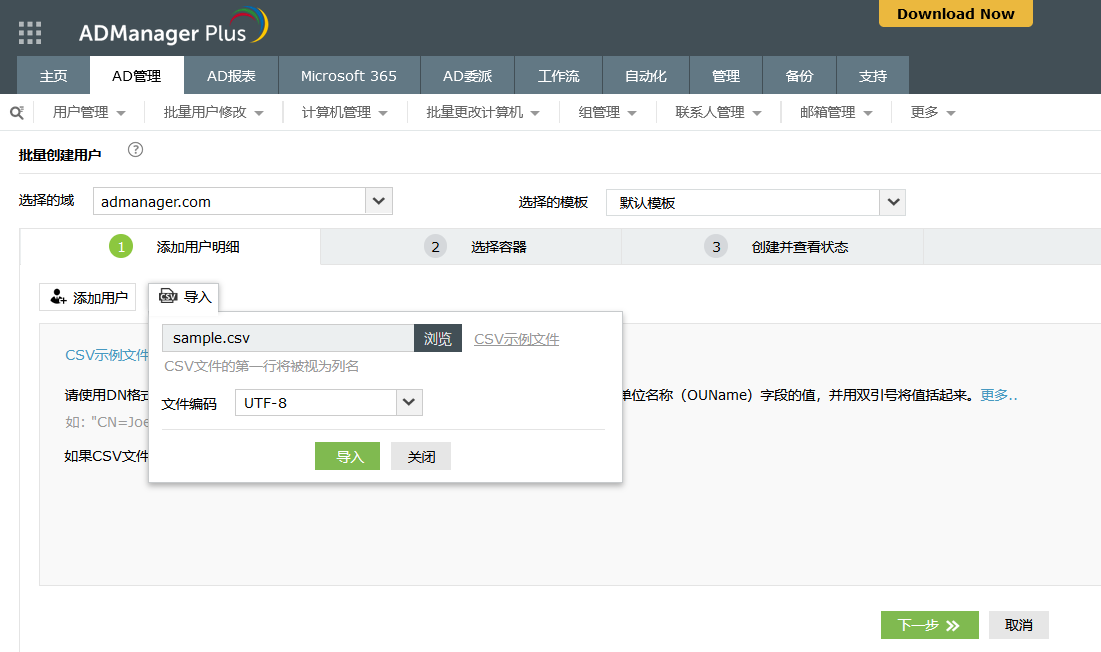Click the Download Now button

955,14
